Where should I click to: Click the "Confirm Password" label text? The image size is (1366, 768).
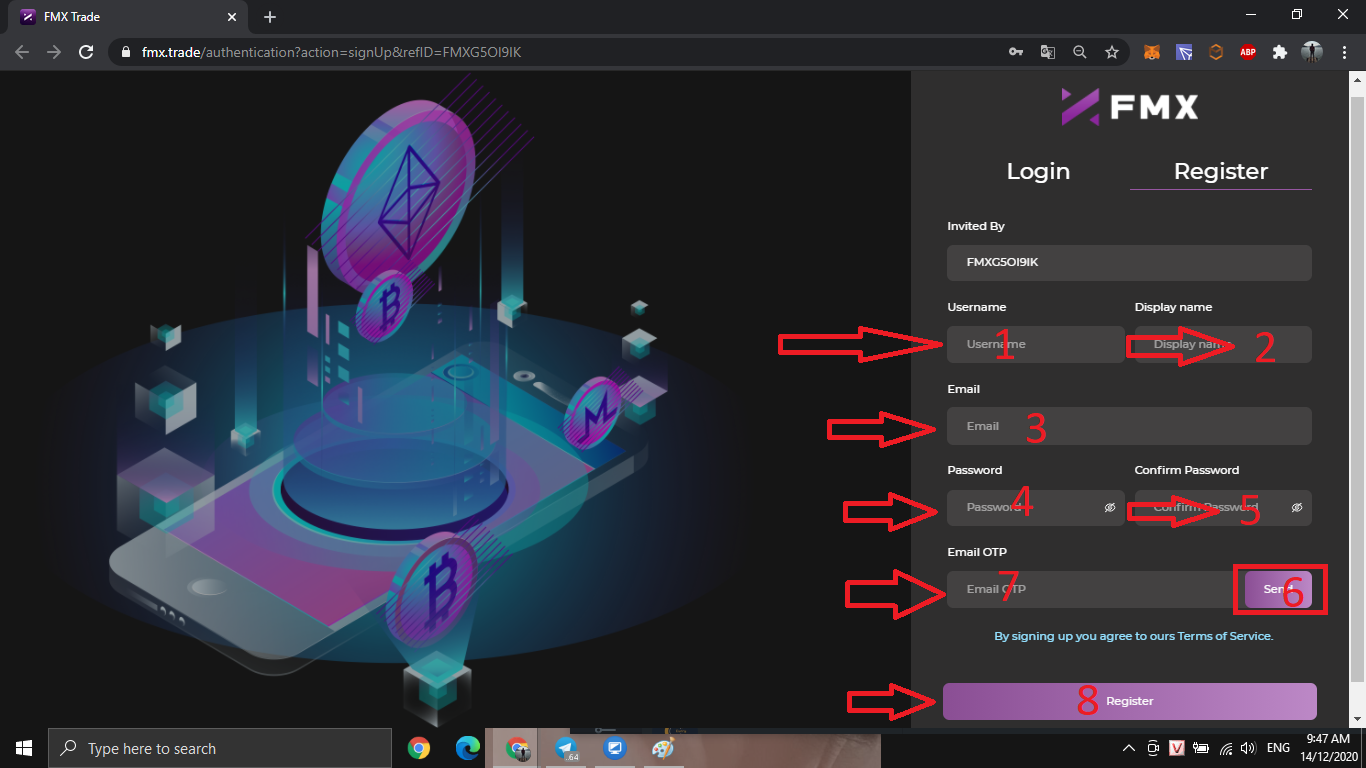point(1187,470)
